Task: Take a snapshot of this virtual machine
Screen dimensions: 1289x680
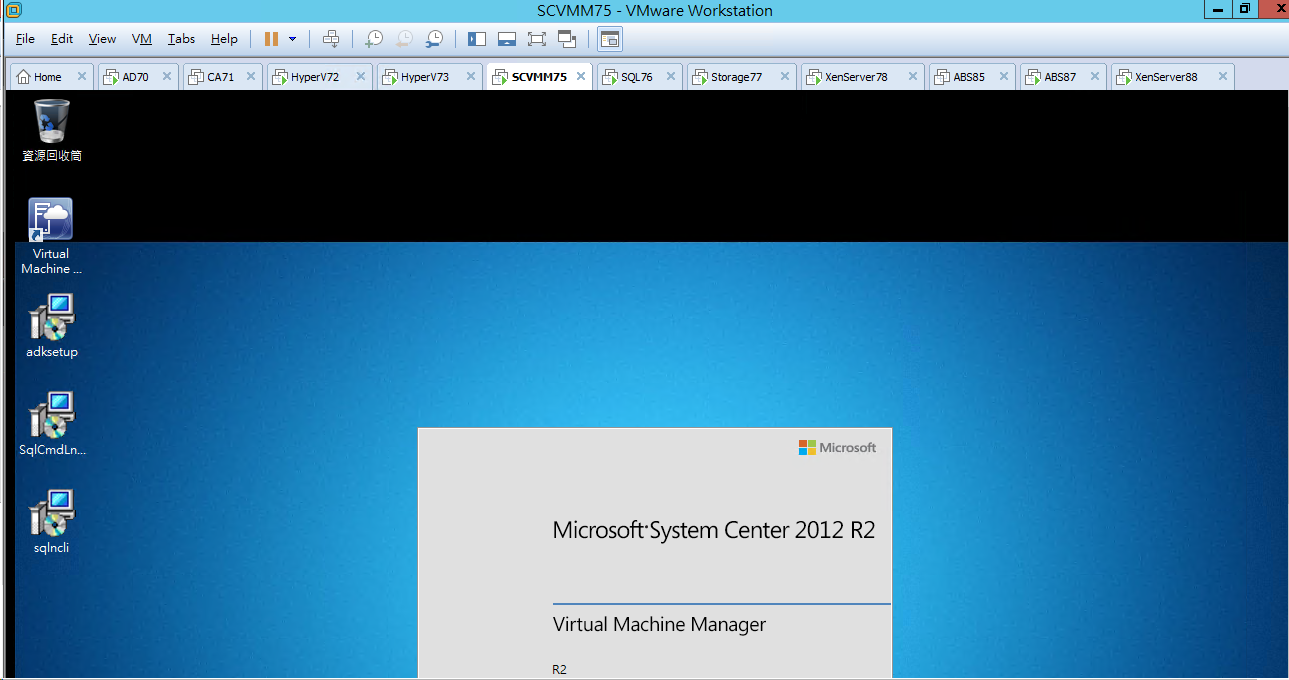Action: (373, 39)
